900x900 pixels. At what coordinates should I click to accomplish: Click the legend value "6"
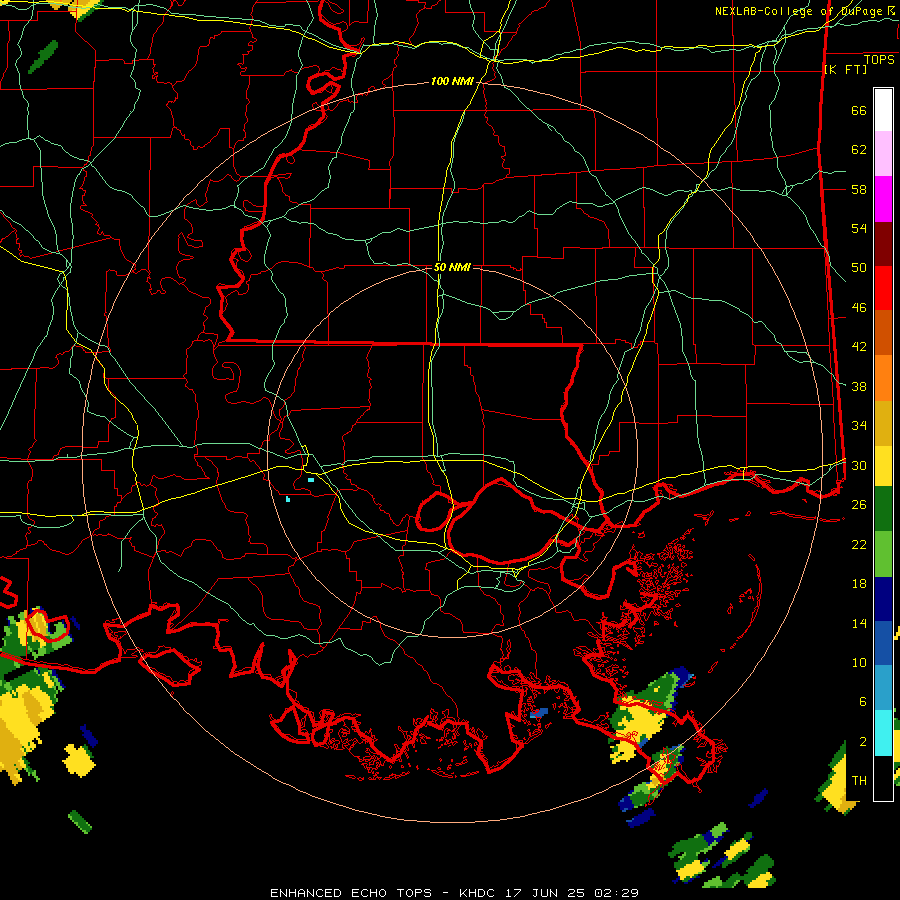click(x=862, y=702)
